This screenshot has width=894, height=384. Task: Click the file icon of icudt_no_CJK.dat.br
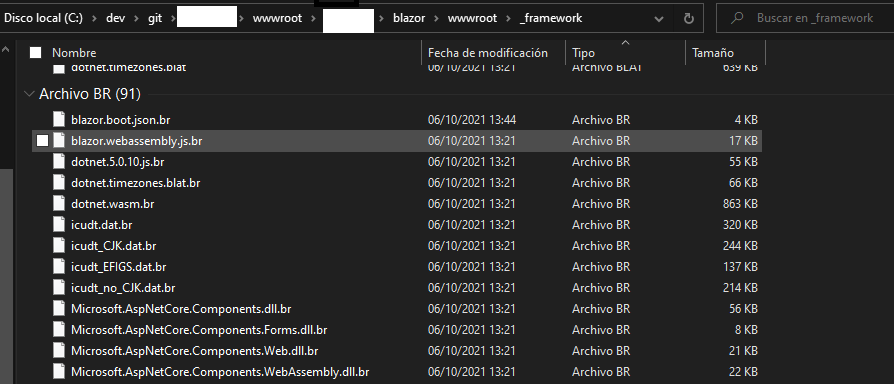point(59,288)
